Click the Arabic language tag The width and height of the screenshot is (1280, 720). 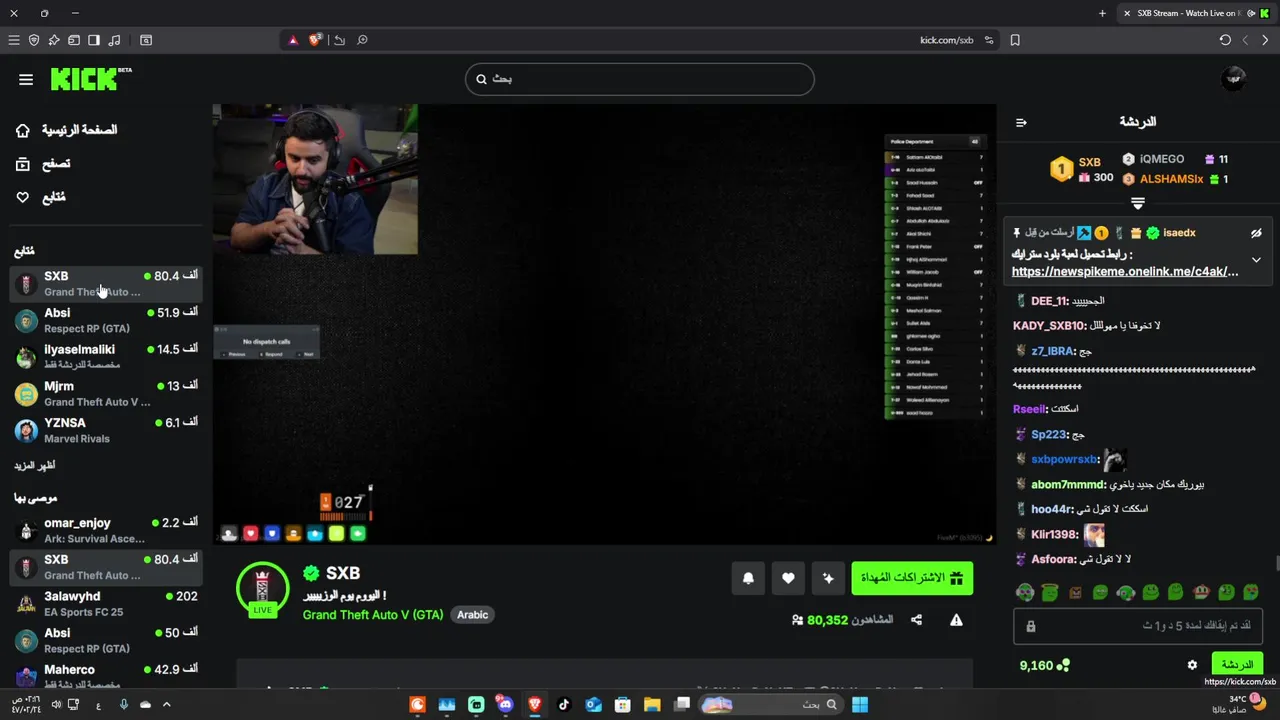click(x=473, y=615)
